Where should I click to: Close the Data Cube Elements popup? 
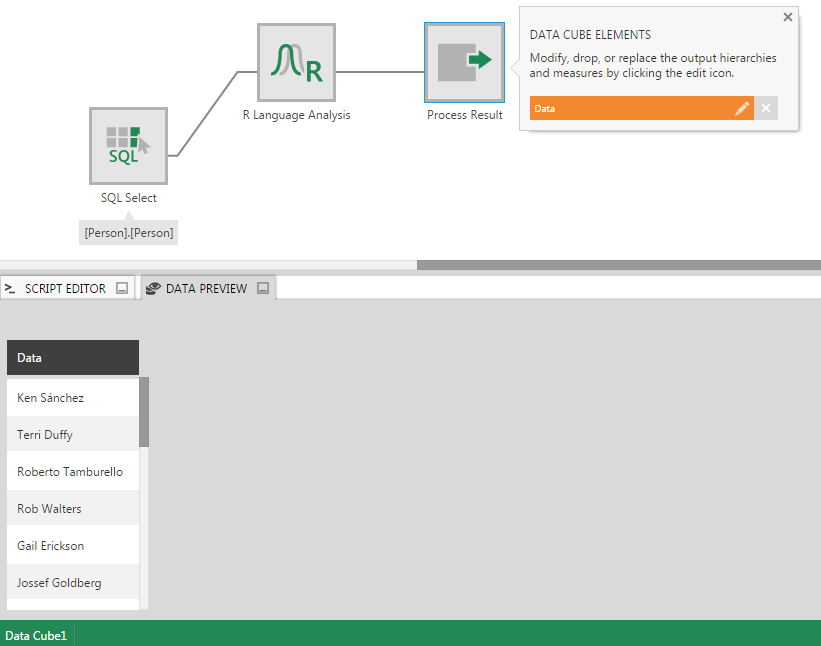pos(787,17)
